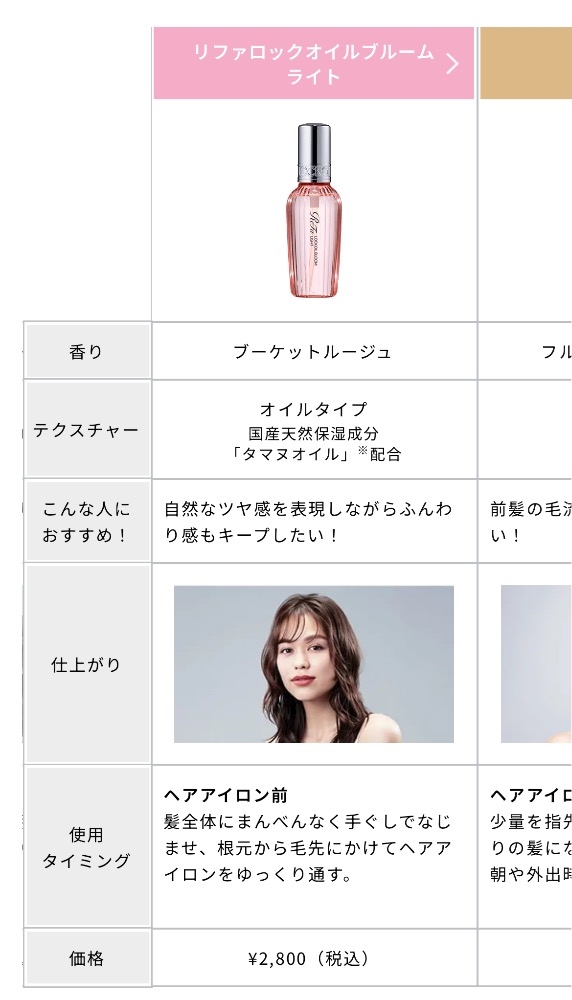Select the こんな人におすすめ! row label
The width and height of the screenshot is (572, 1000).
87,522
